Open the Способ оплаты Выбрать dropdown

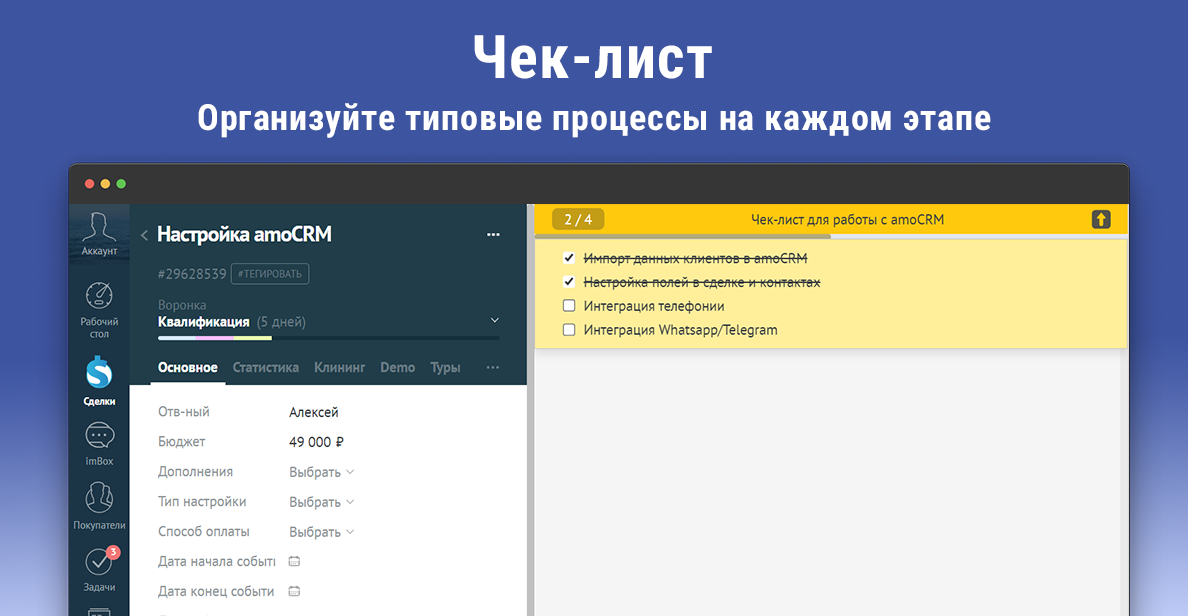321,532
